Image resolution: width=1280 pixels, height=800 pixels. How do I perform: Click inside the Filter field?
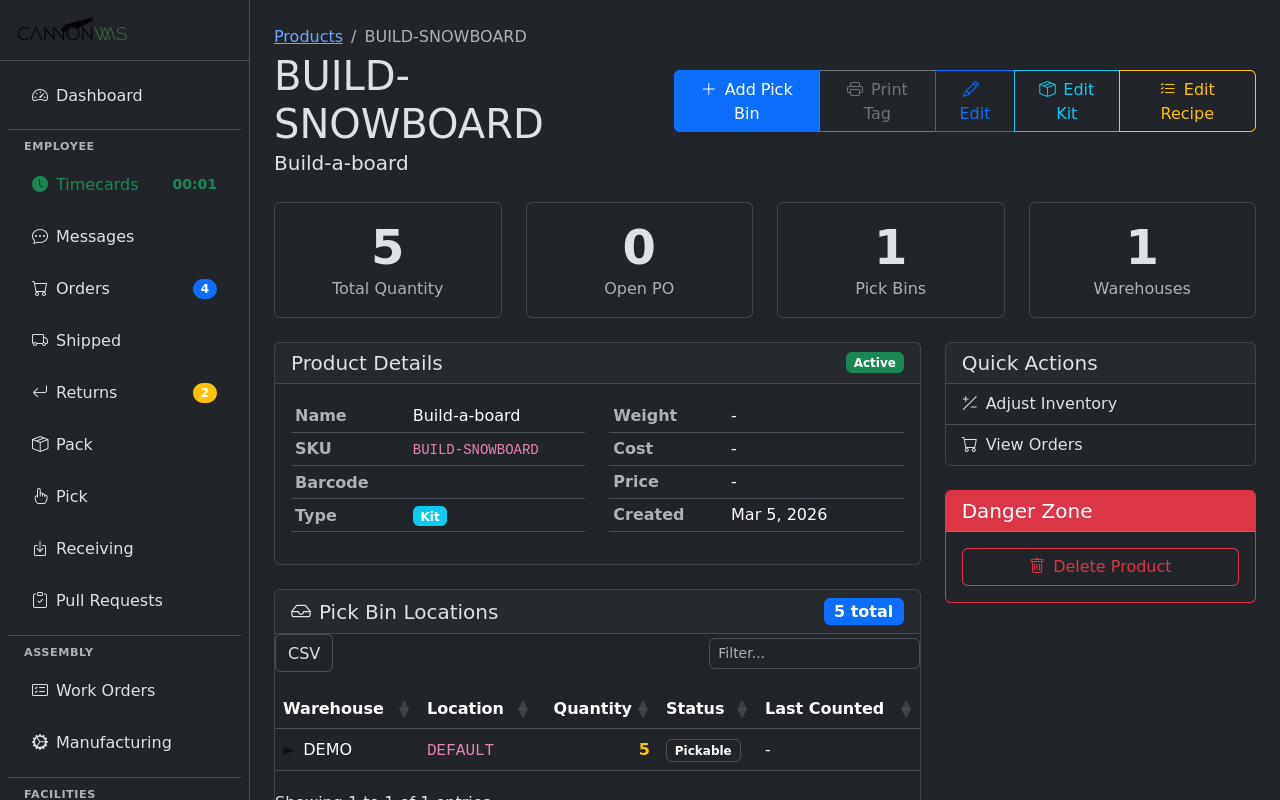click(814, 653)
